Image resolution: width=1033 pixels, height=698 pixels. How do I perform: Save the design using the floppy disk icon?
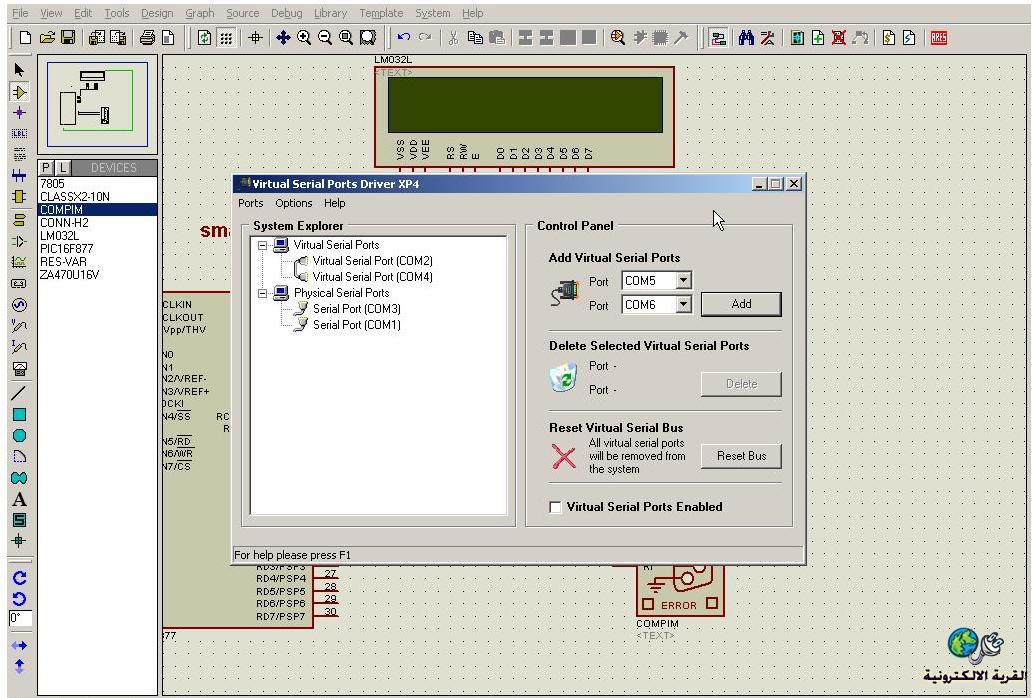point(68,38)
